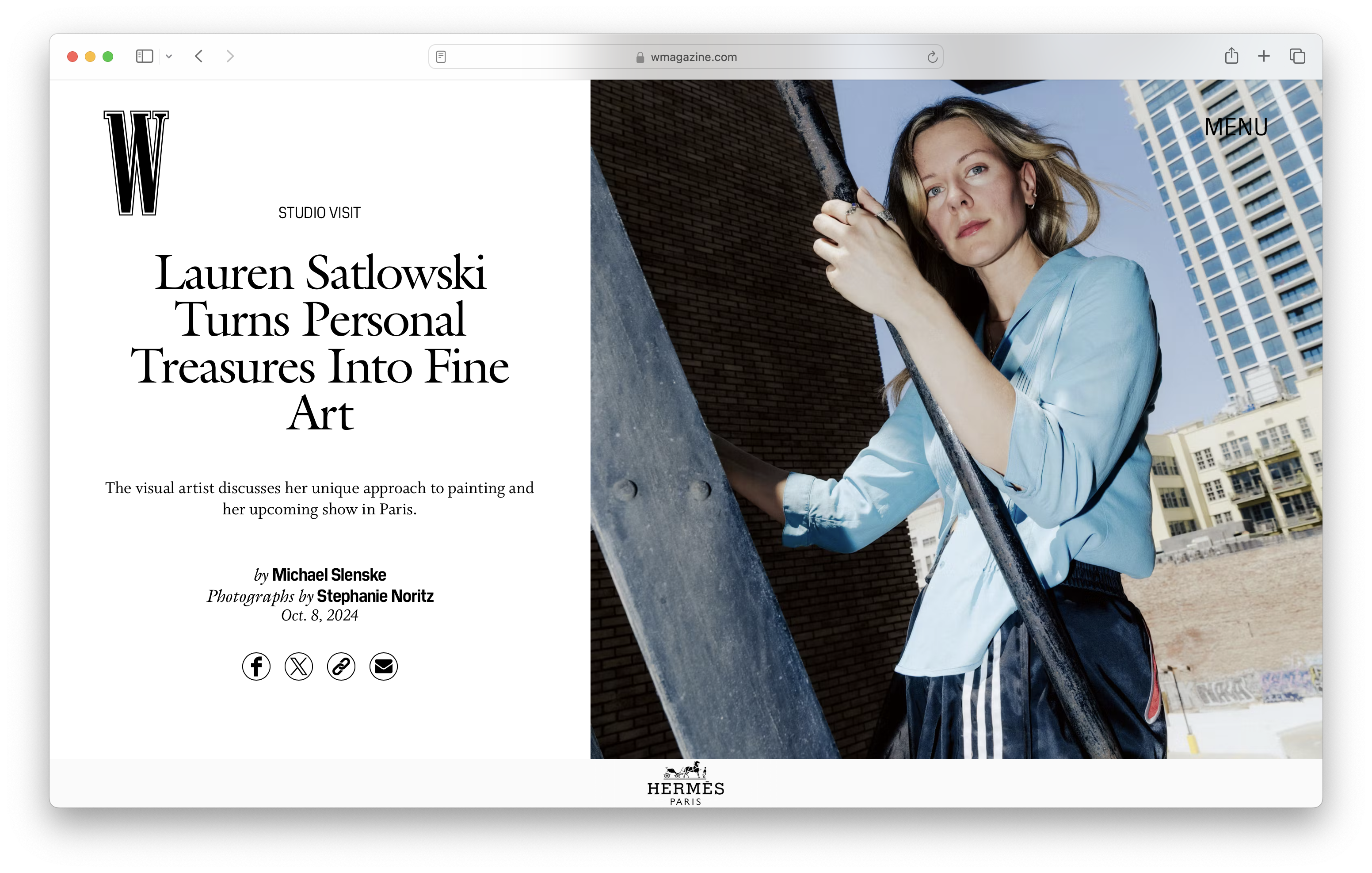This screenshot has width=1372, height=873.
Task: Share article via Facebook icon
Action: pos(256,666)
